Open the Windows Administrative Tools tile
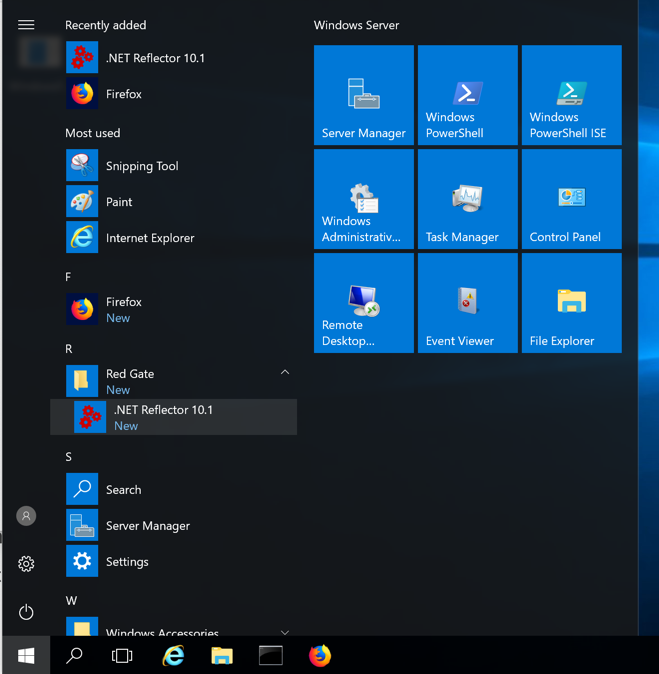This screenshot has height=674, width=659. click(363, 200)
